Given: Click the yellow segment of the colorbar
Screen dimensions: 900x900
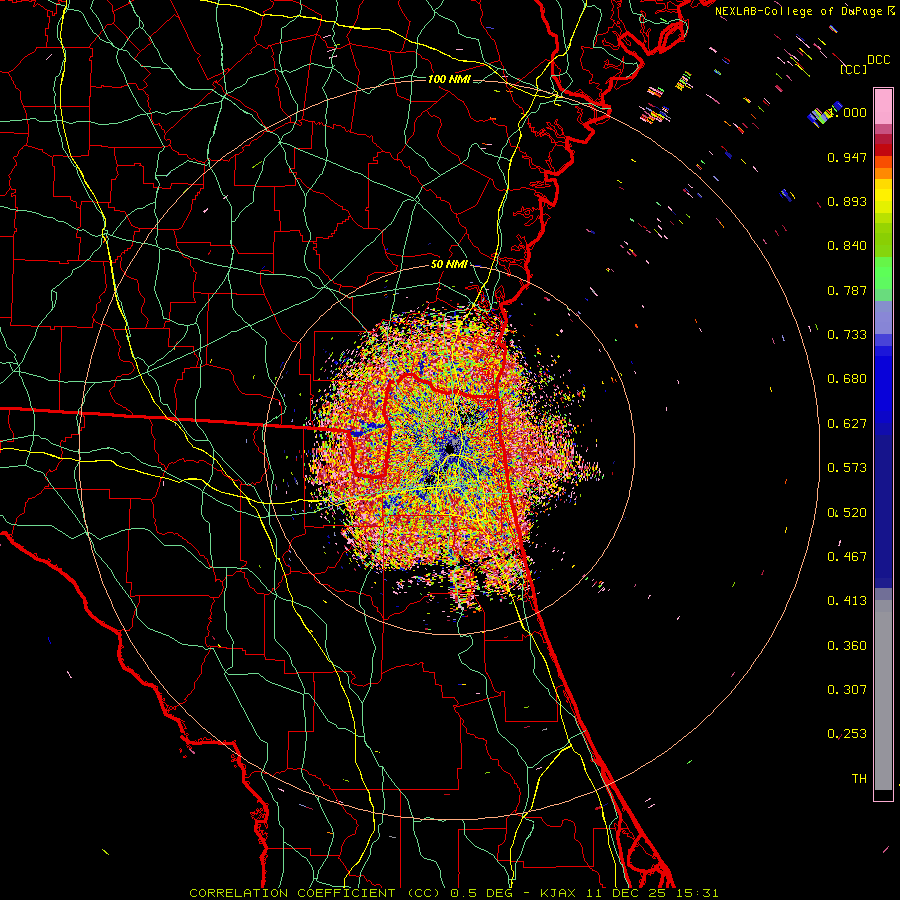Looking at the screenshot, I should pyautogui.click(x=883, y=198).
